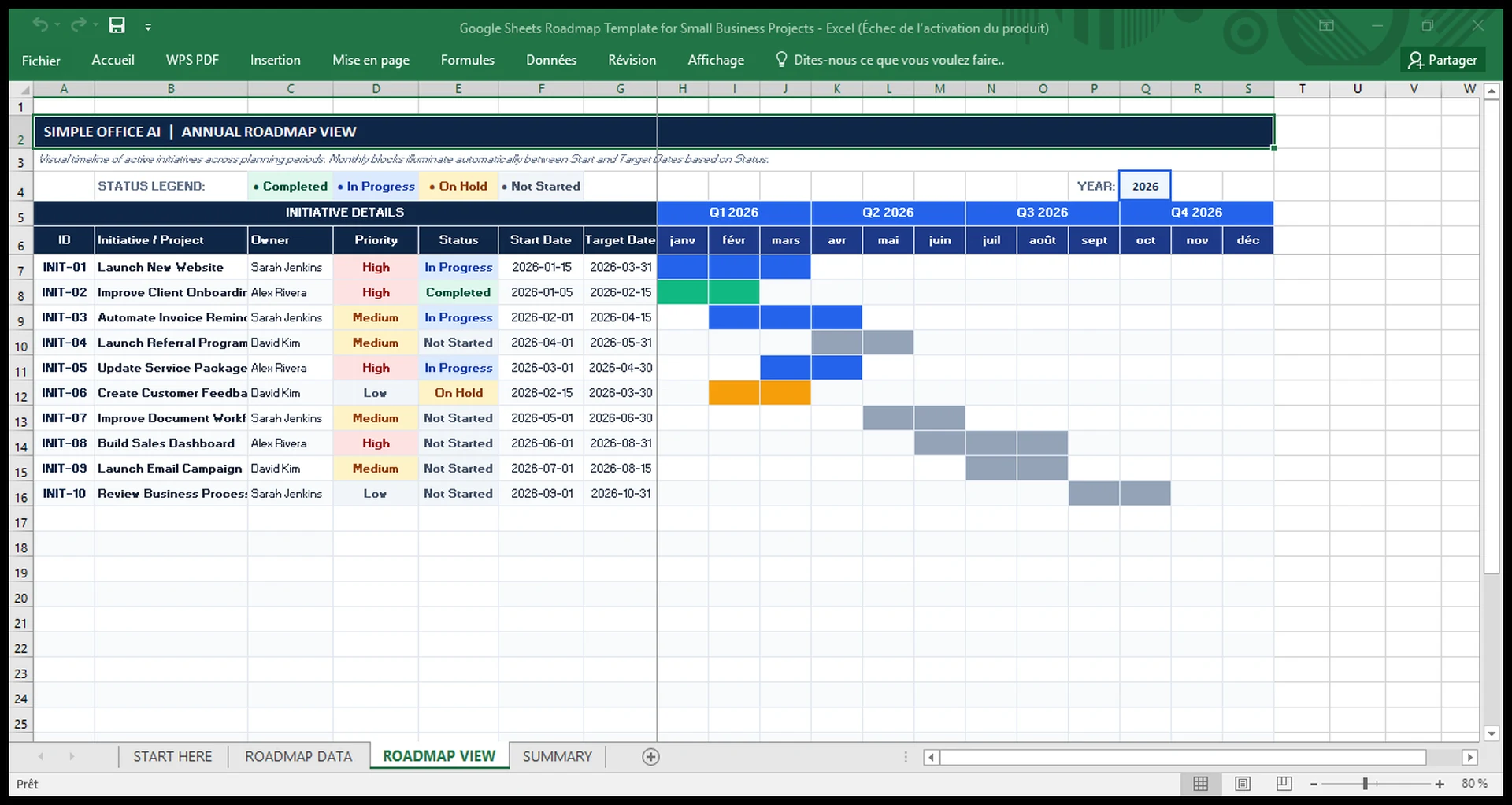Image resolution: width=1512 pixels, height=805 pixels.
Task: Click the Completed status cell for INIT-02
Action: 458,292
